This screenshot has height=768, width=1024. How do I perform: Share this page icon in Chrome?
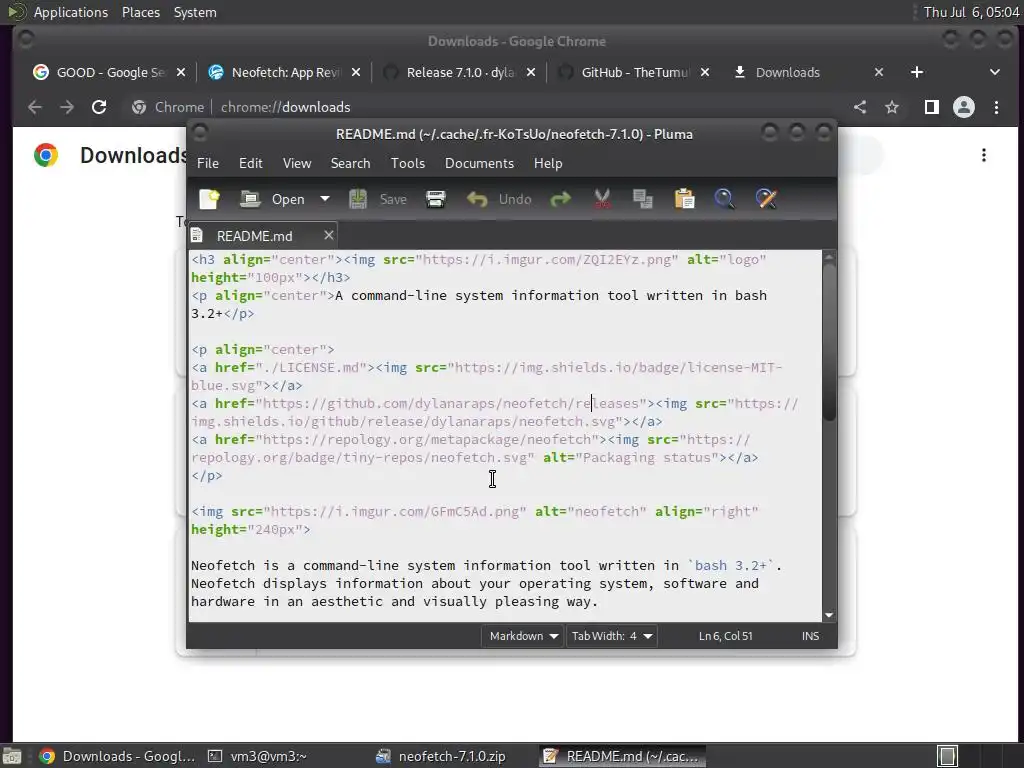(860, 107)
